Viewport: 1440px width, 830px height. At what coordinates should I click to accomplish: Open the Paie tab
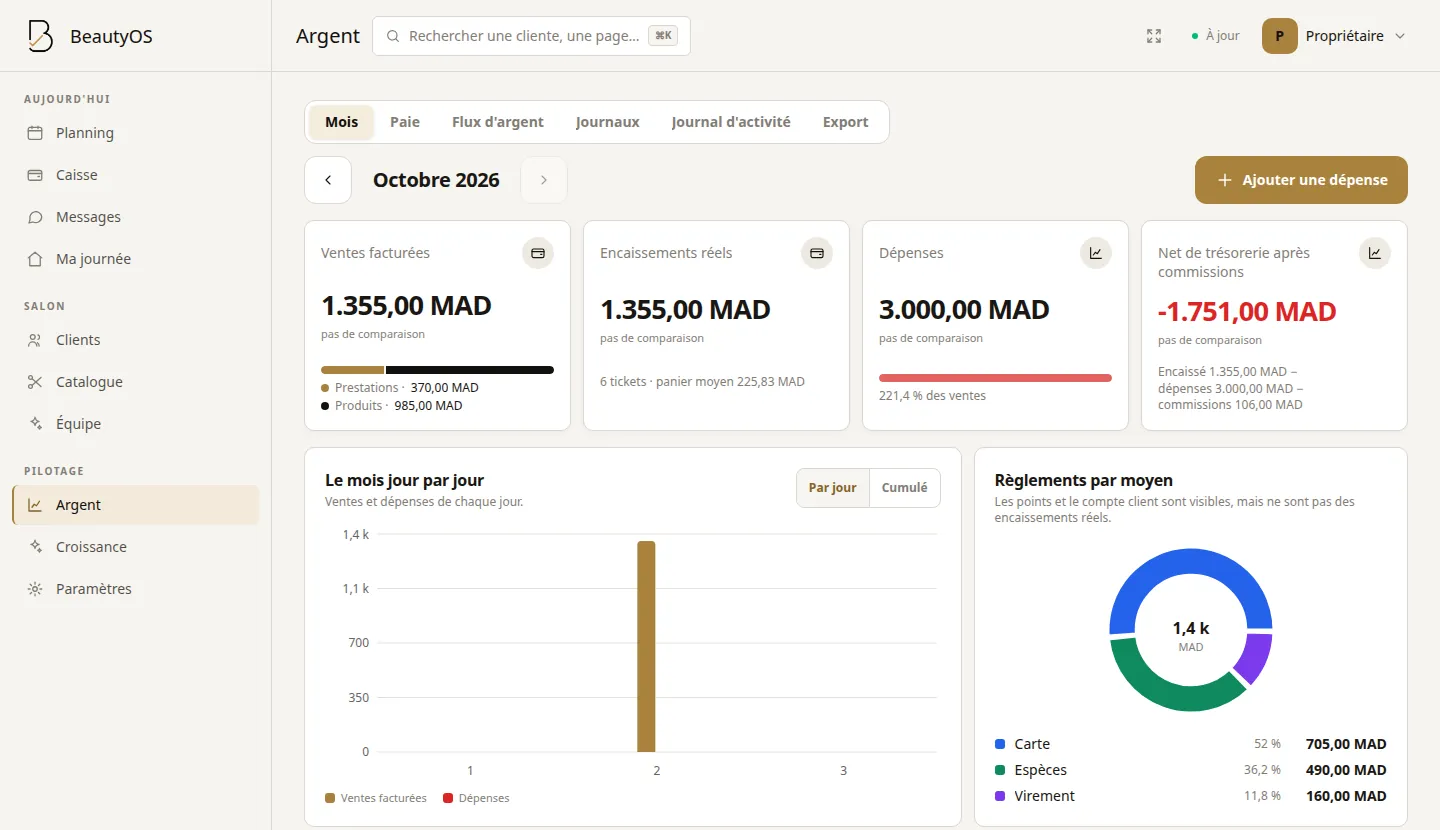[405, 122]
